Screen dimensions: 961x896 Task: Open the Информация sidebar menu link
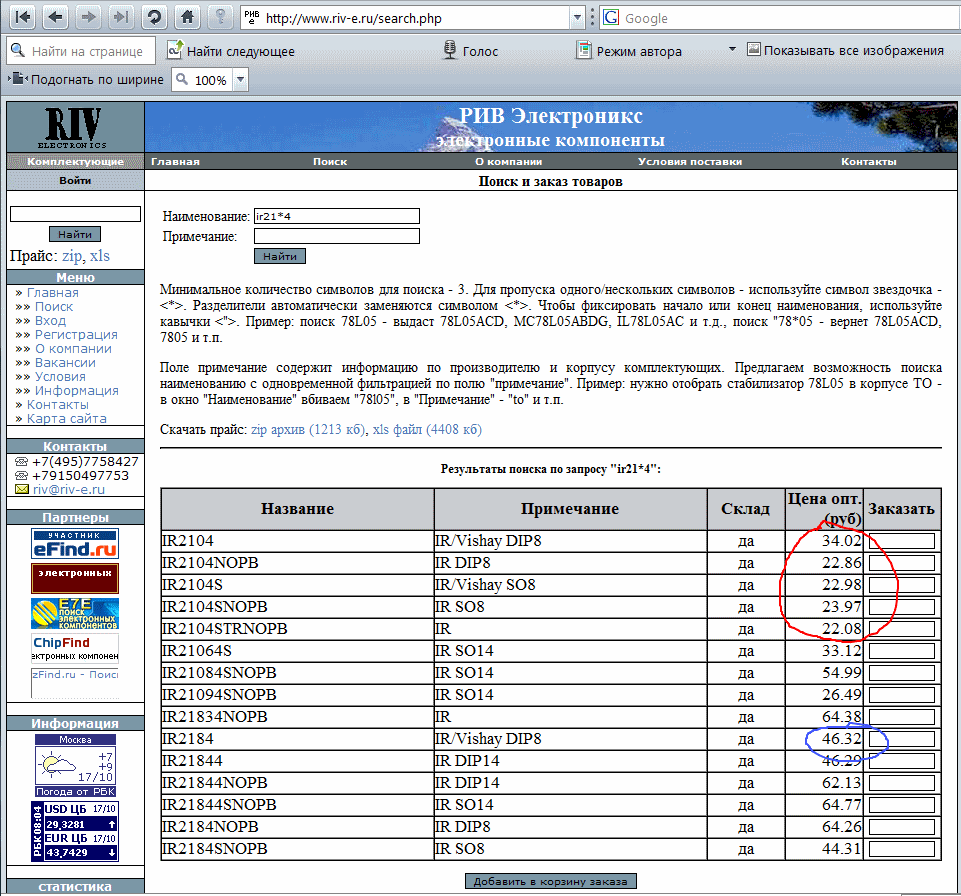(x=77, y=391)
